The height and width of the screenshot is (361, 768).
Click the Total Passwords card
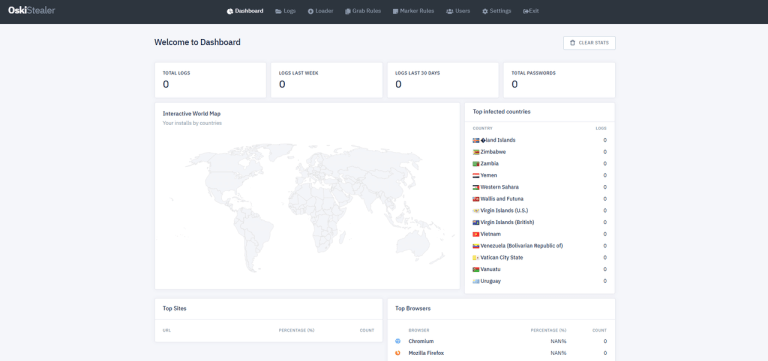(x=559, y=80)
